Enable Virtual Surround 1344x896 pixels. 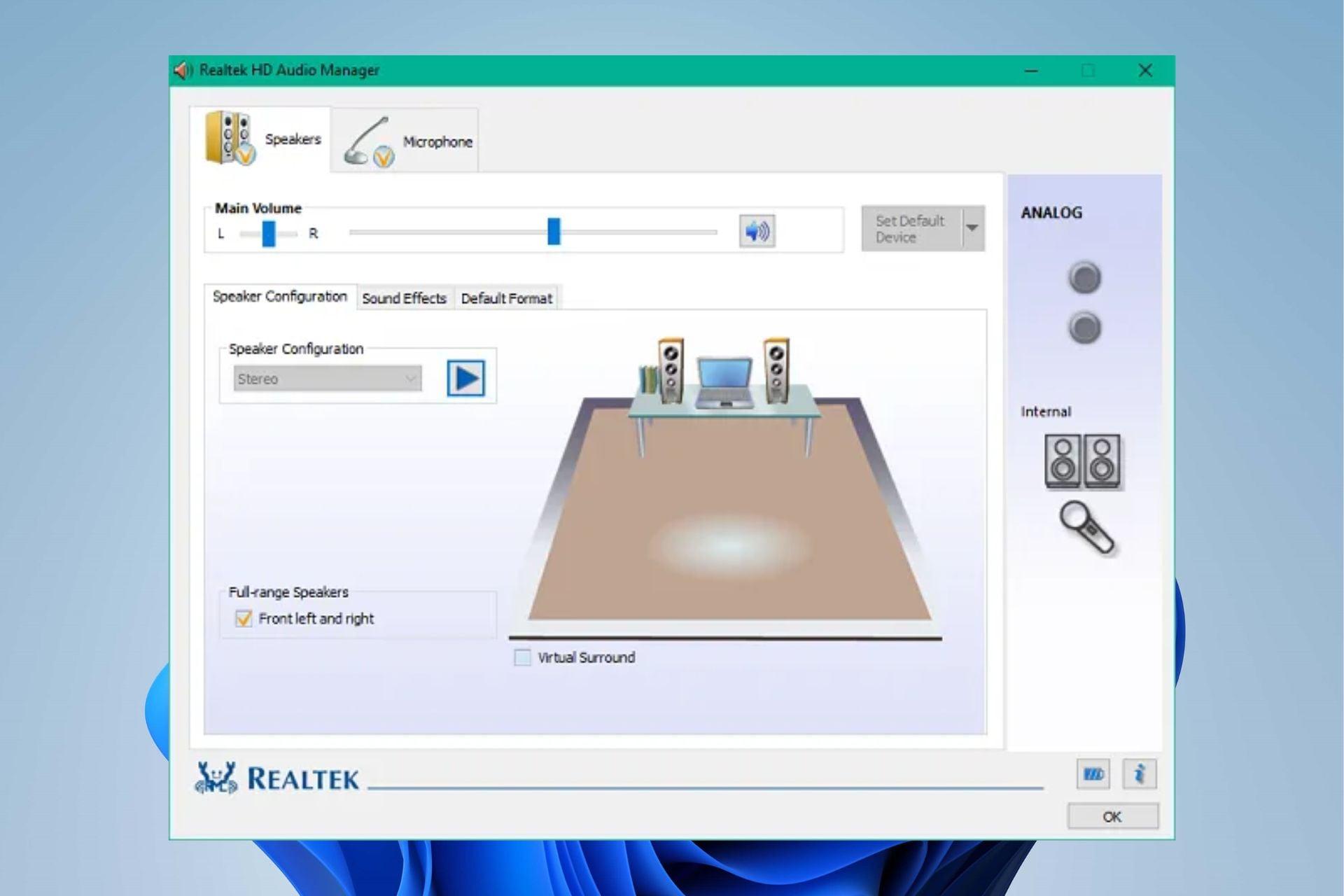click(521, 657)
